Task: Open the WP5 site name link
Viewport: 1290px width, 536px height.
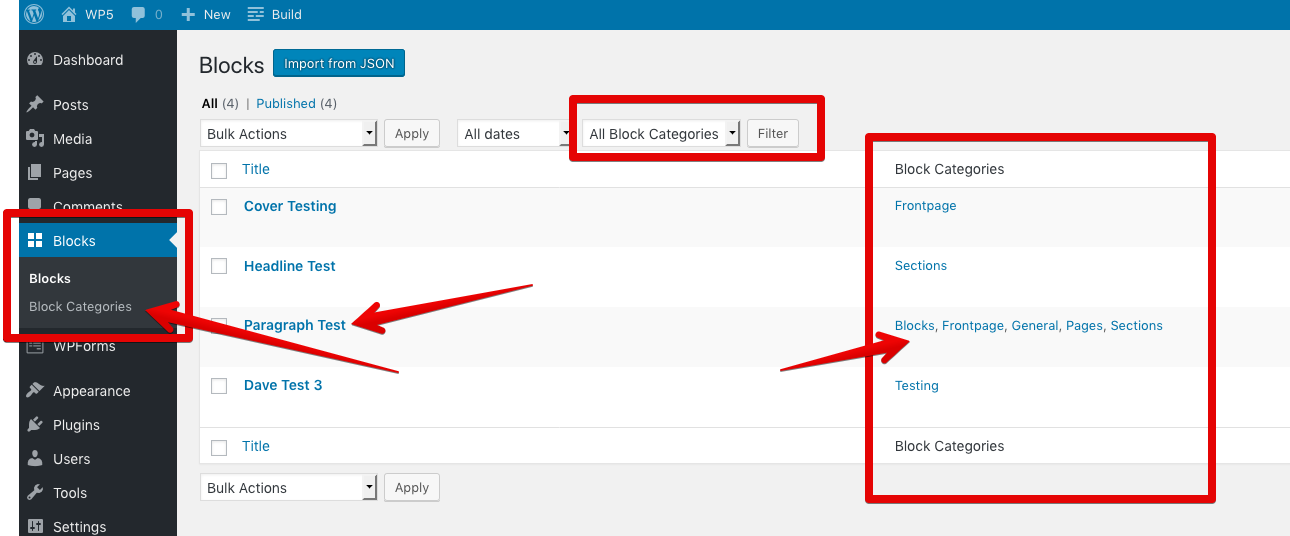Action: 98,14
